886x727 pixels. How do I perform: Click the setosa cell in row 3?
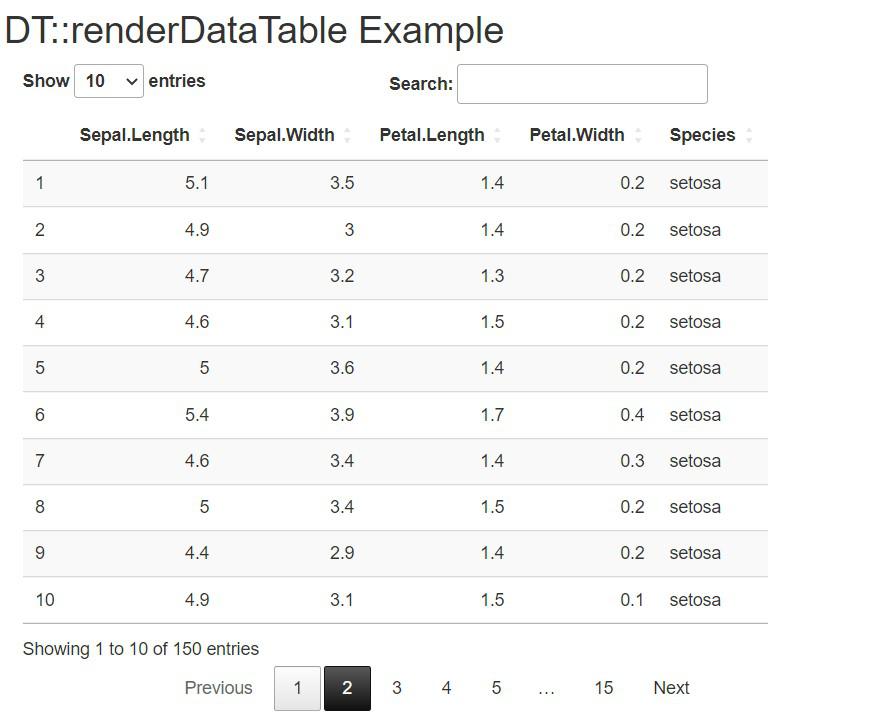coord(695,276)
